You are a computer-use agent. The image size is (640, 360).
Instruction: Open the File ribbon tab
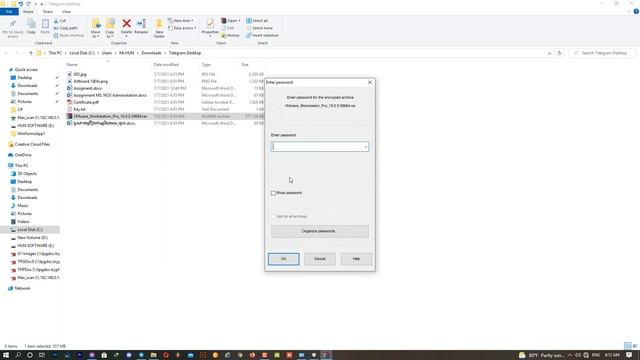(9, 12)
